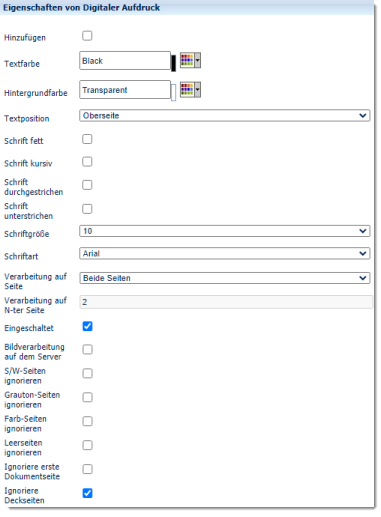The width and height of the screenshot is (381, 517).
Task: Disable the Ignoriere Deckseiten checkbox
Action: pyautogui.click(x=88, y=493)
